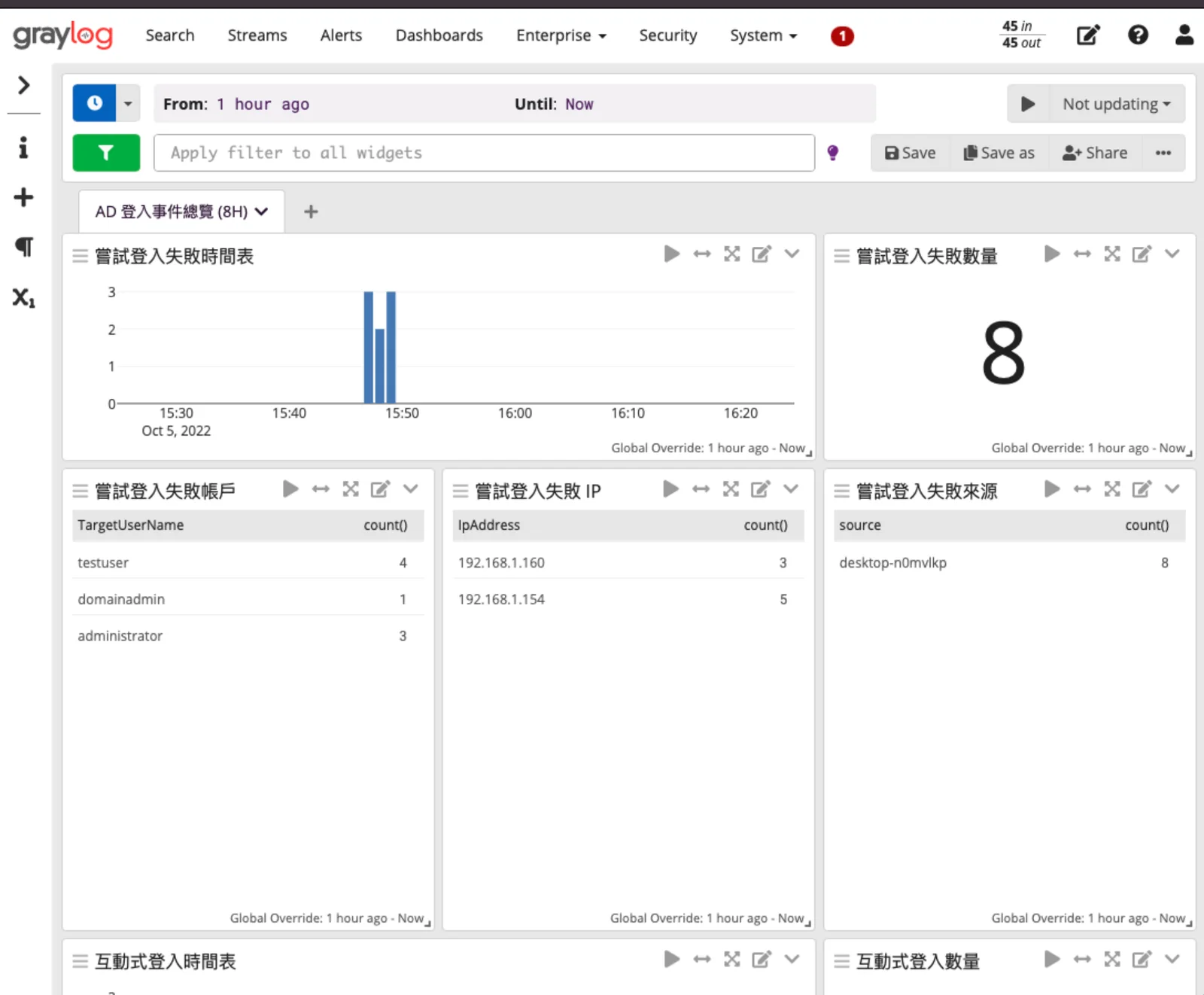
Task: Focus 嘗試登入失敗數量 widget expand icon
Action: coord(1112,254)
